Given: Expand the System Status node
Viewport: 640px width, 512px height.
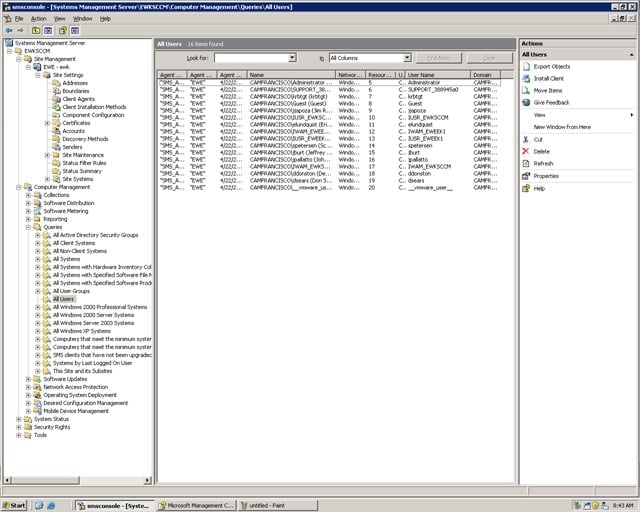Looking at the screenshot, I should coord(19,419).
